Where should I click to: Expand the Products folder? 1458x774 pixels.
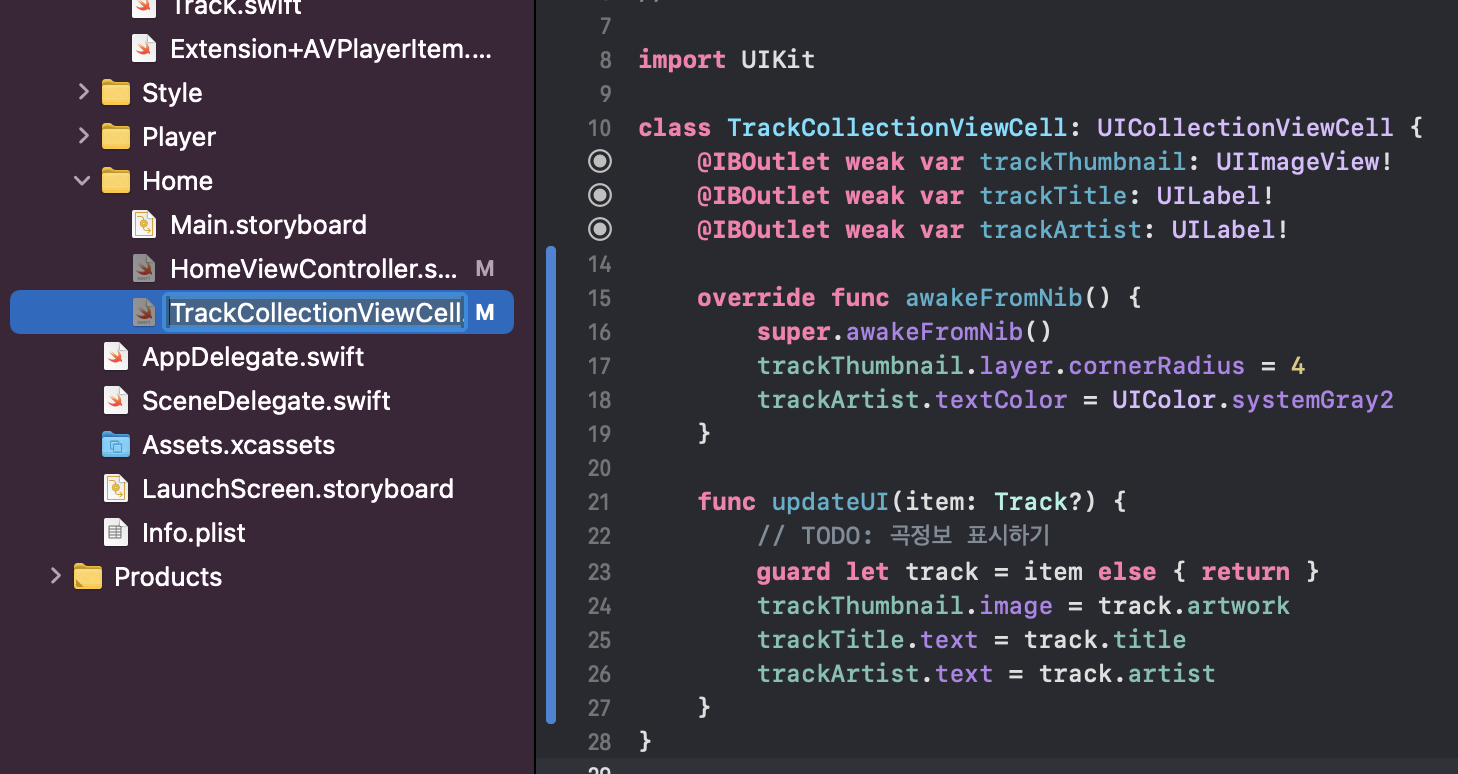point(55,576)
